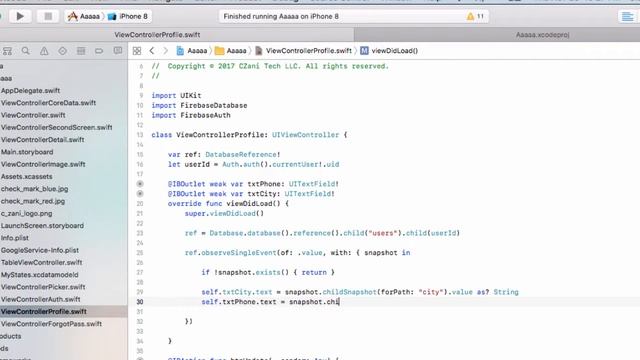Select AppDelegate.swift in navigator

tap(30, 91)
